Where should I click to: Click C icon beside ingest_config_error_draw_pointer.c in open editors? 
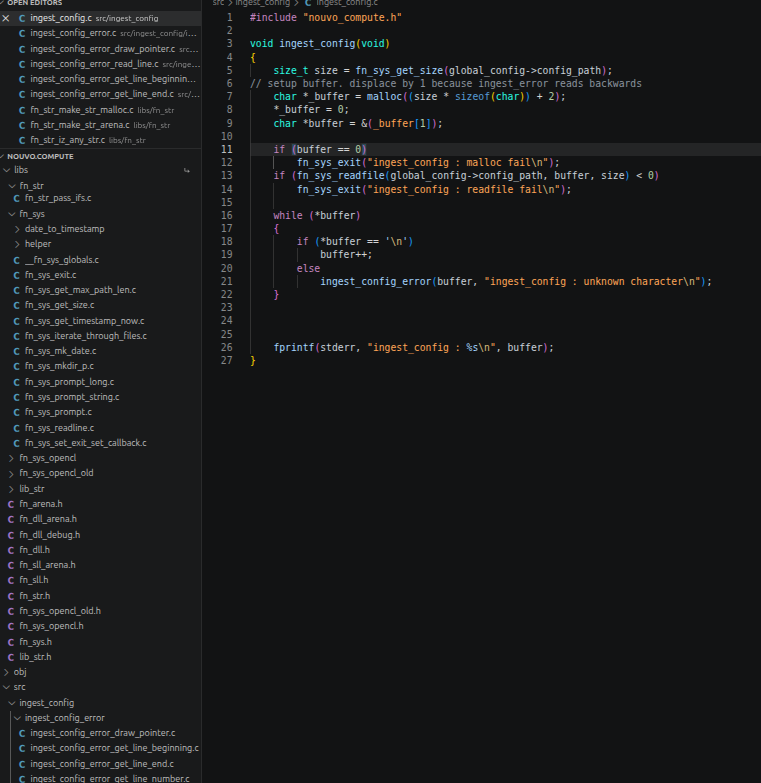click(22, 49)
